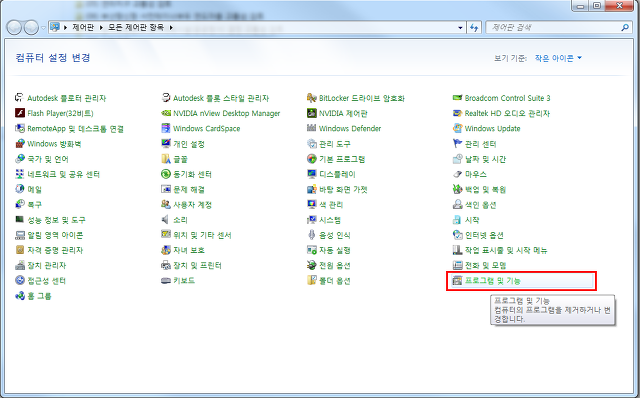Screen dimensions: 640x398
Task: Open 전원 옵션 link
Action: (x=335, y=265)
